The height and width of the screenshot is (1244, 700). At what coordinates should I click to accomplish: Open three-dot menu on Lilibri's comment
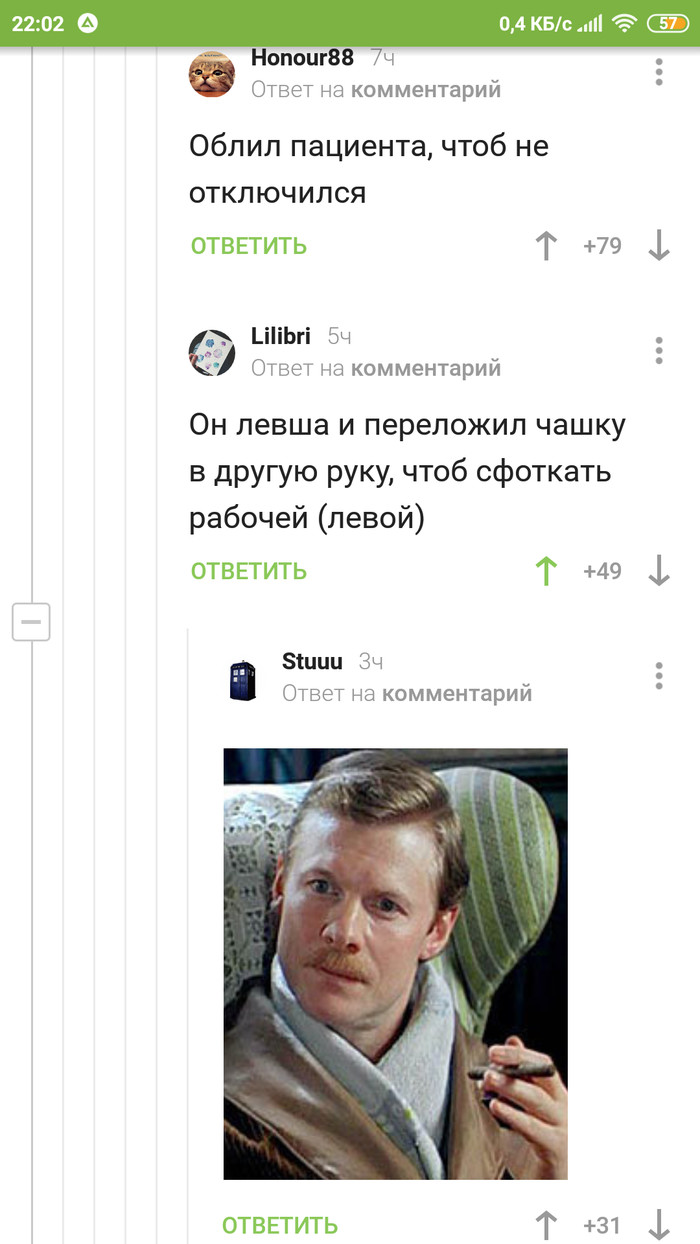point(659,351)
